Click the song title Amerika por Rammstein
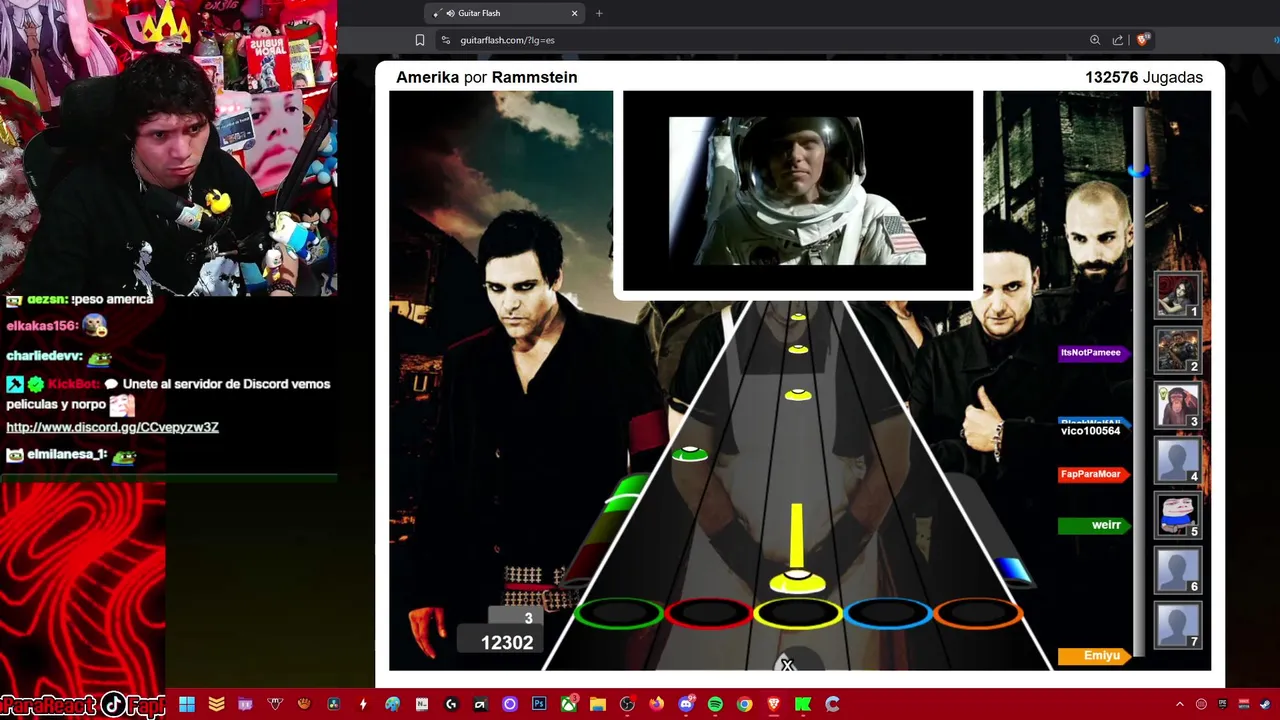 point(486,77)
